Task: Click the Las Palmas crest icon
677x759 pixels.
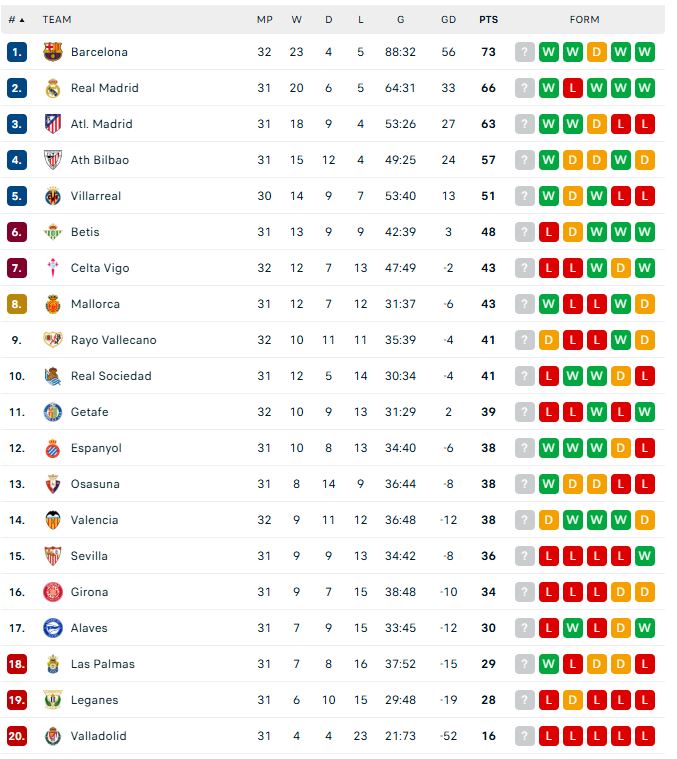Action: pos(53,664)
